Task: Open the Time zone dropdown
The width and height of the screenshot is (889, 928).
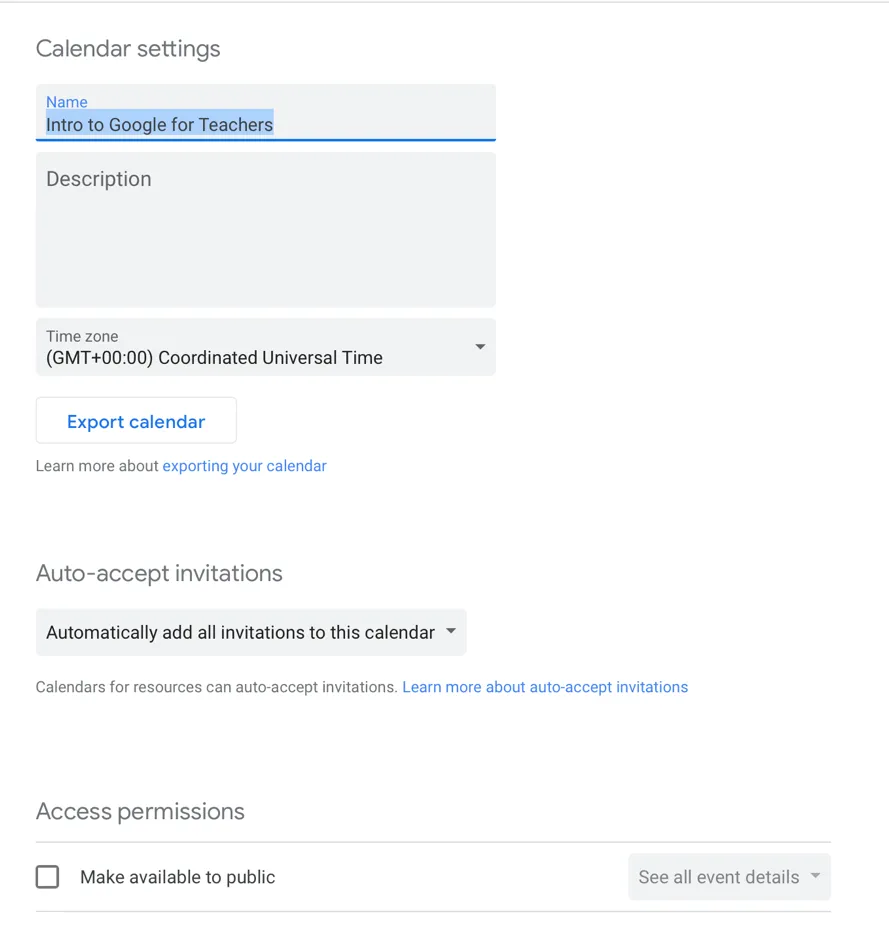Action: tap(265, 348)
